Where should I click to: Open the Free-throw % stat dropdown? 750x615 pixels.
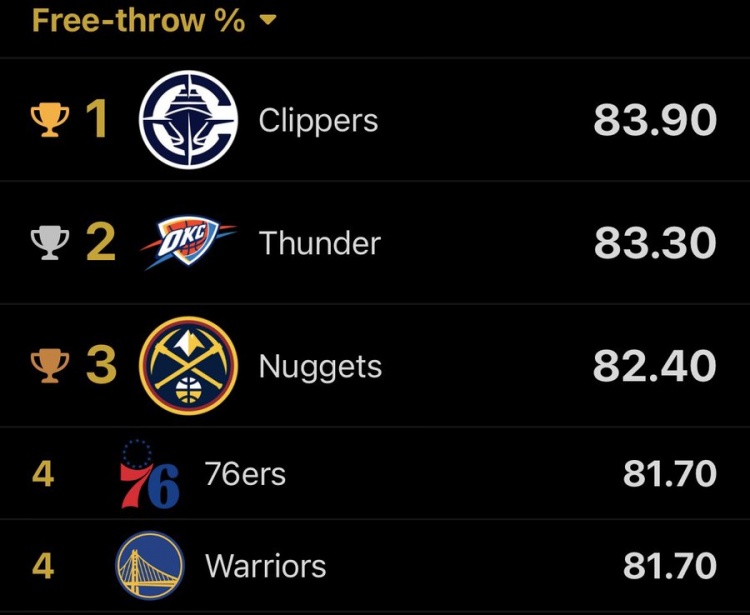[138, 20]
